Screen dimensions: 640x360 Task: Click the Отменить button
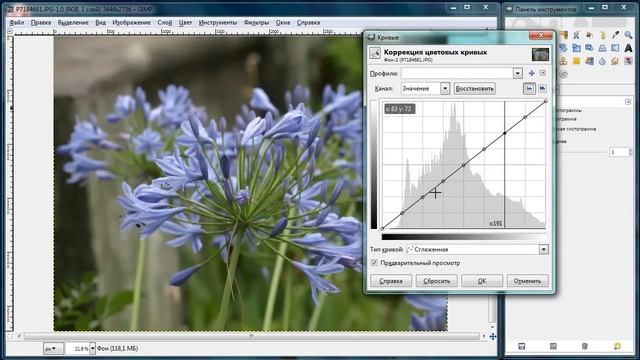click(527, 281)
